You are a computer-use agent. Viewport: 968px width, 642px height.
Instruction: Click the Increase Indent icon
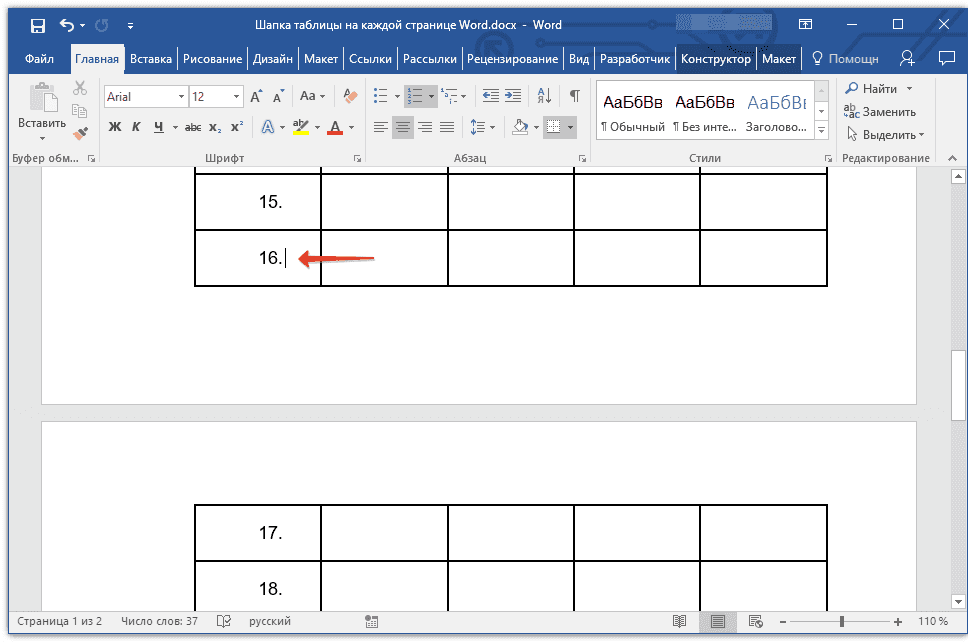514,97
